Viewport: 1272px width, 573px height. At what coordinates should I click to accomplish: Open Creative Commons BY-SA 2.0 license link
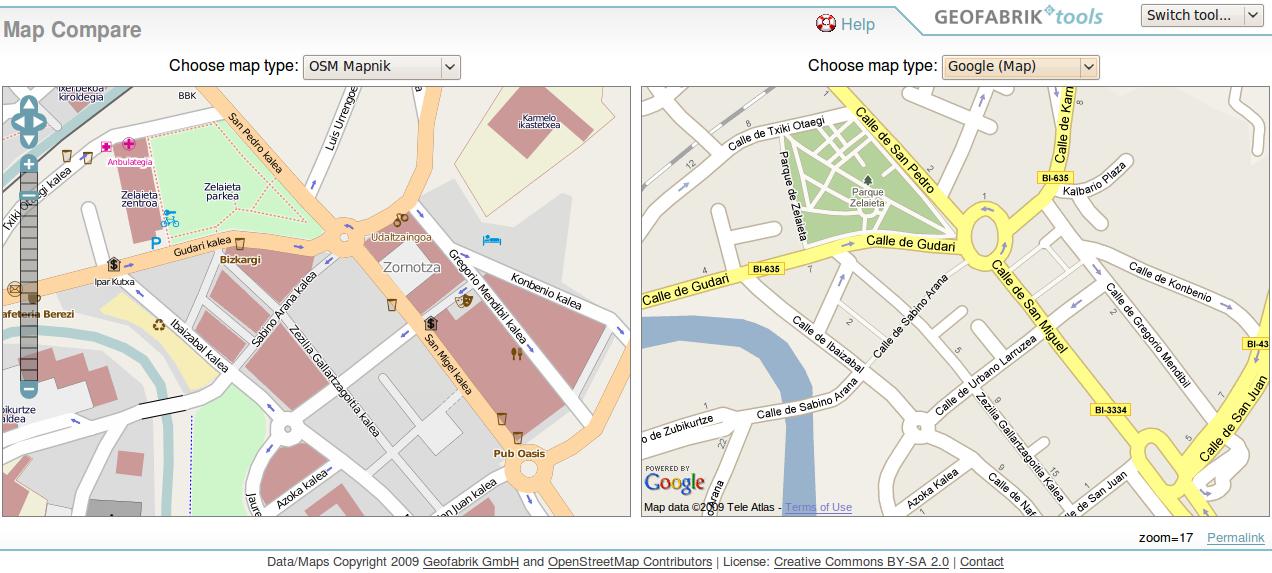pyautogui.click(x=861, y=562)
